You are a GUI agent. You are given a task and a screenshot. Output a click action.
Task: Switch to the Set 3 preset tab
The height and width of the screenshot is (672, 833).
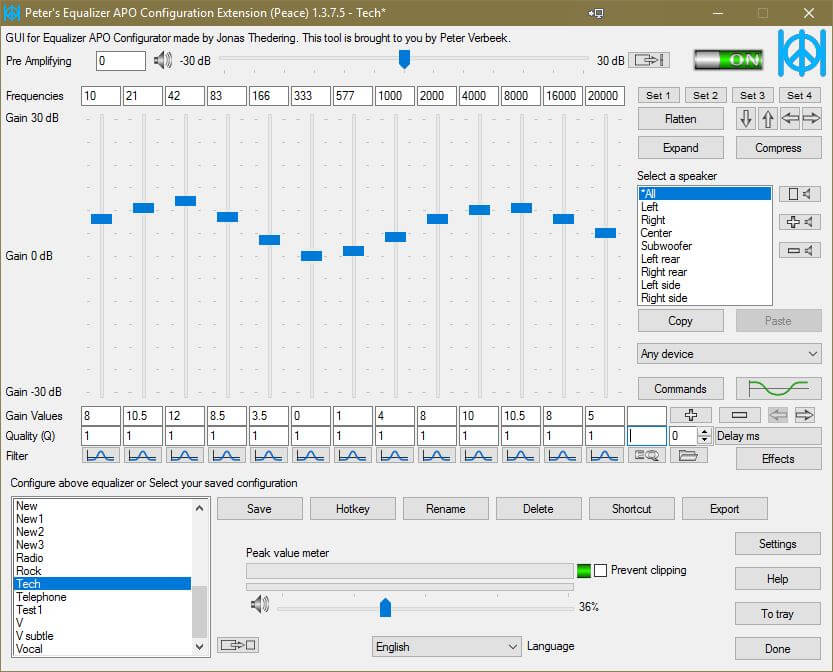(751, 95)
